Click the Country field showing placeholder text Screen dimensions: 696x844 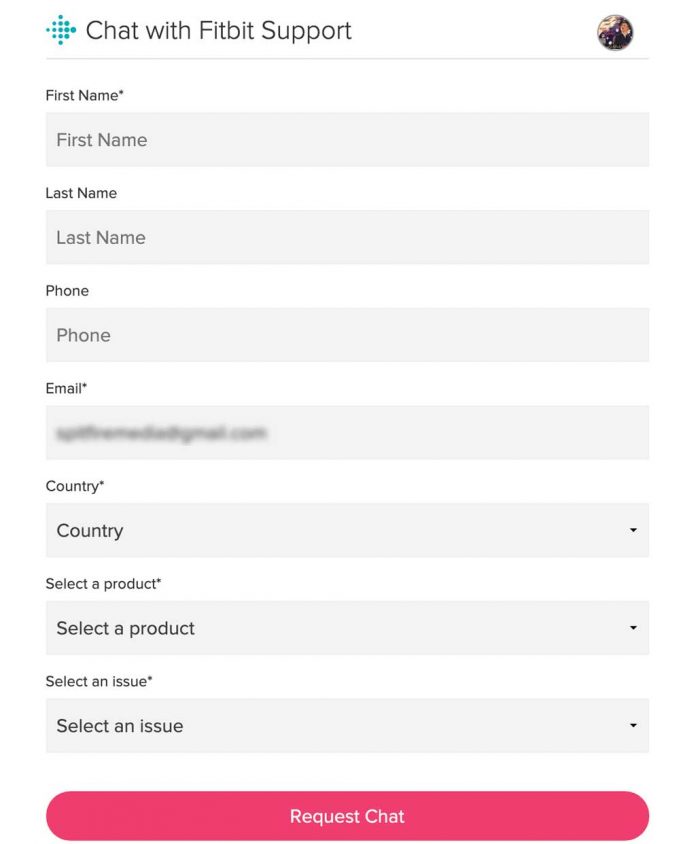tap(90, 530)
